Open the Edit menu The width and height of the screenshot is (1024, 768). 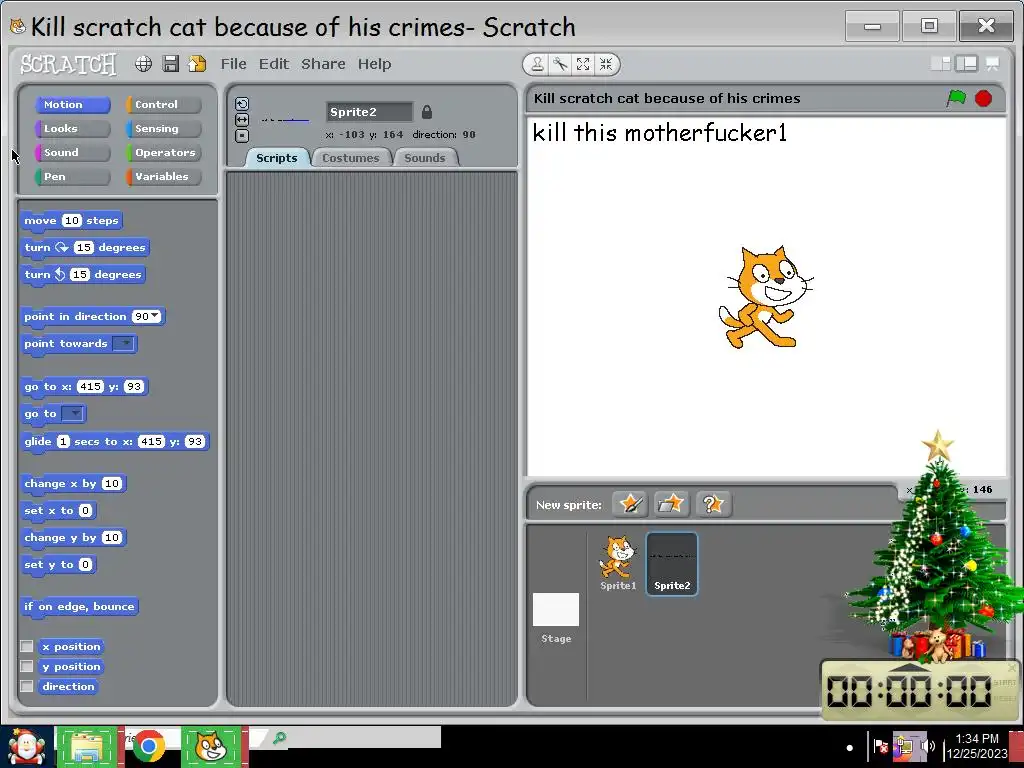(x=274, y=64)
